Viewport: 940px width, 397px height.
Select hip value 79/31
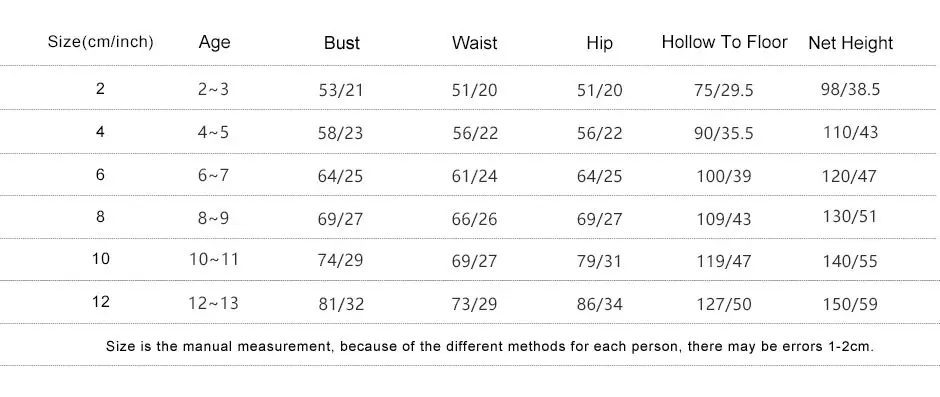coord(599,261)
